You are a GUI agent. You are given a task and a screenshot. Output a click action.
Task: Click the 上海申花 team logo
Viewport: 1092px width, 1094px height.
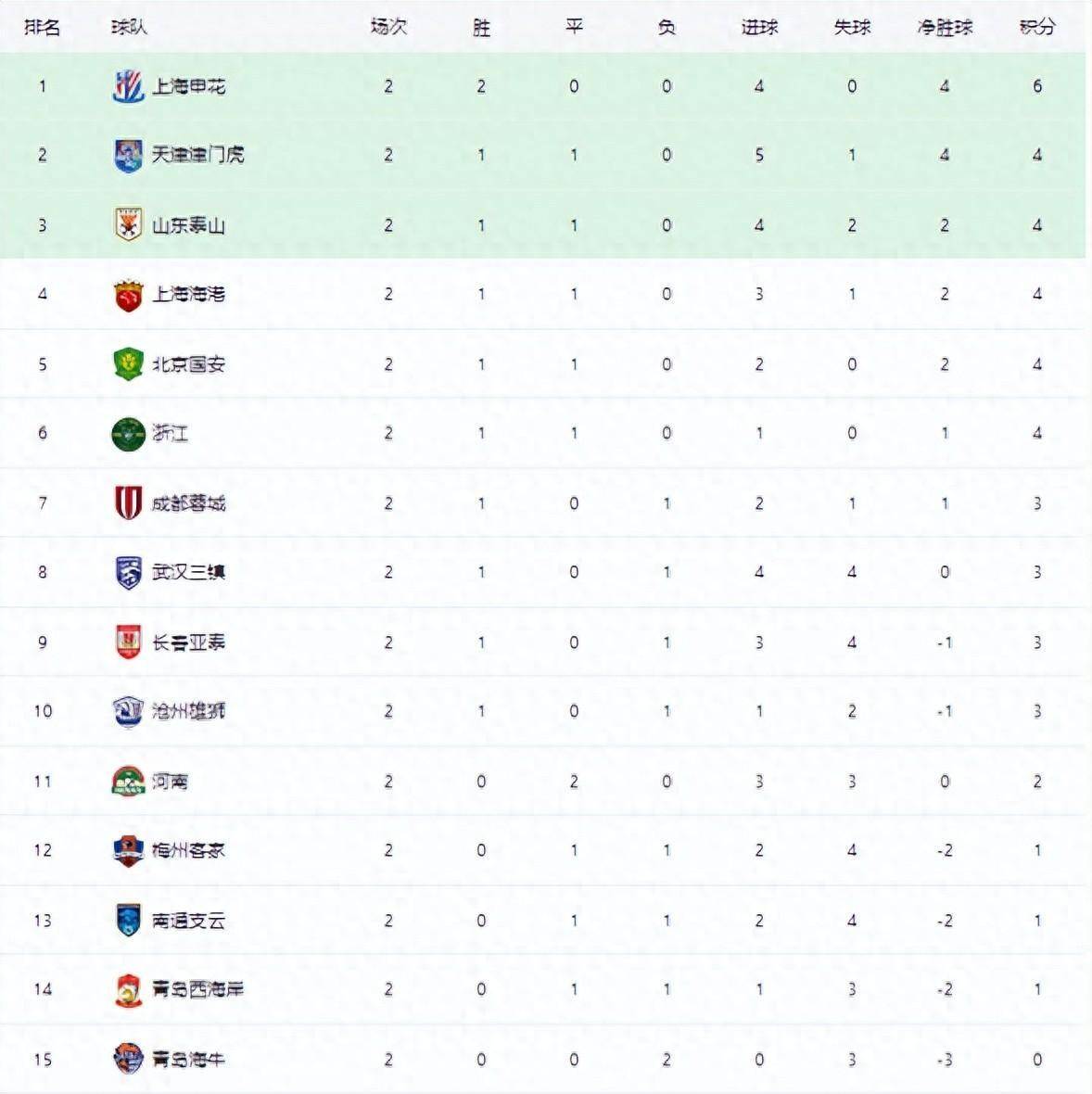click(128, 86)
